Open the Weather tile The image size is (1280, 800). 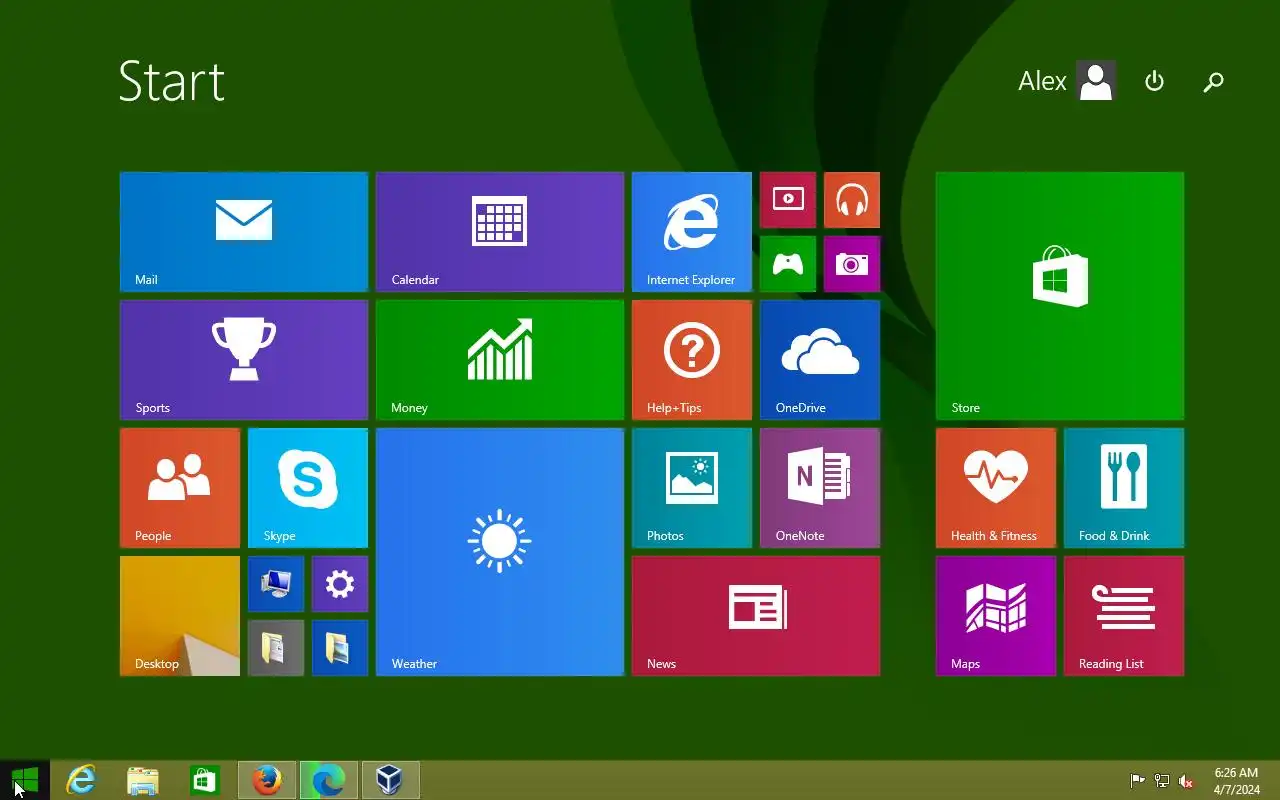point(500,552)
